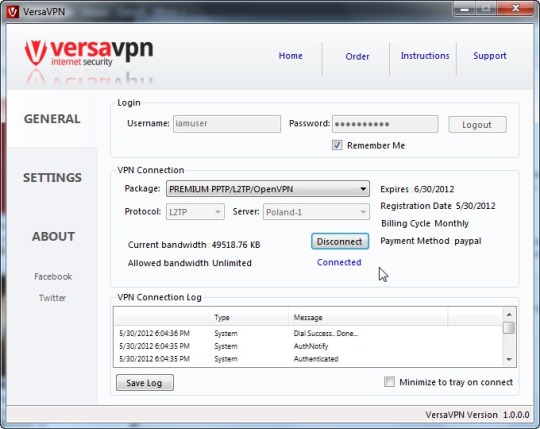Click the Password field
540x429 pixels.
point(385,124)
